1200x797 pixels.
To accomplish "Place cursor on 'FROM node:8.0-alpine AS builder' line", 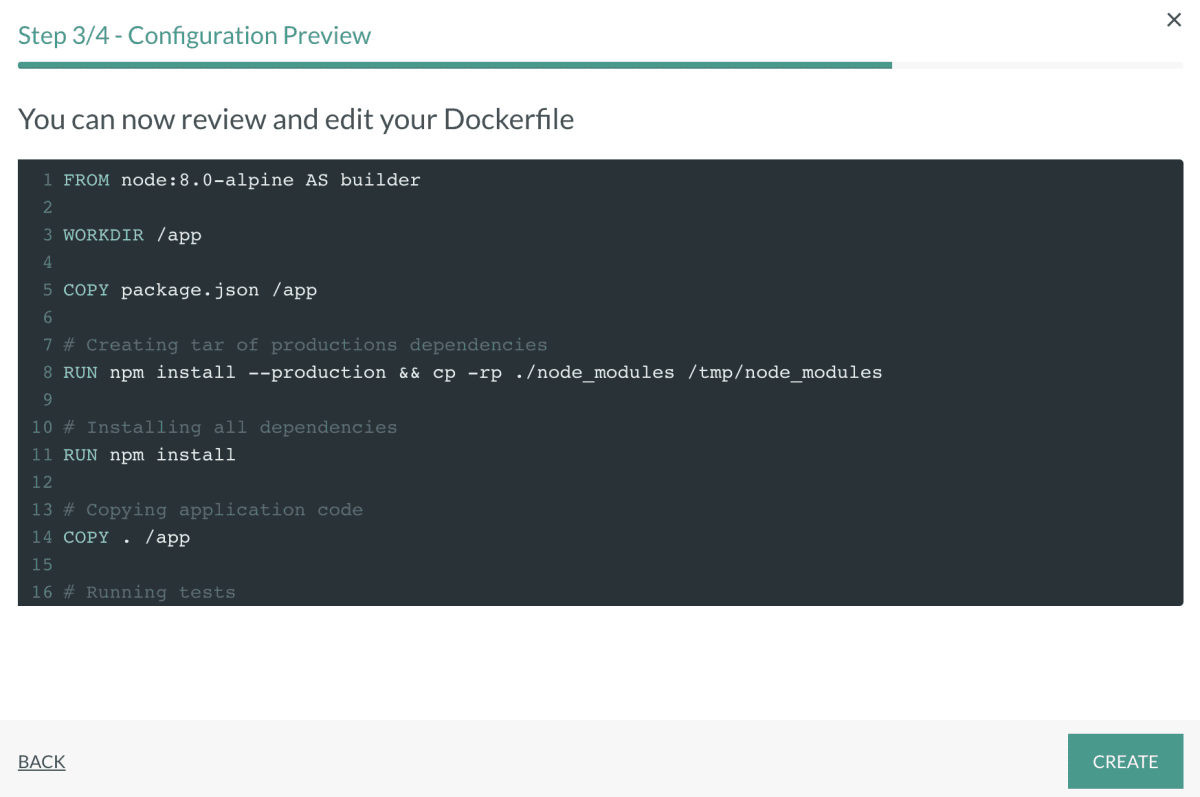I will pos(241,180).
